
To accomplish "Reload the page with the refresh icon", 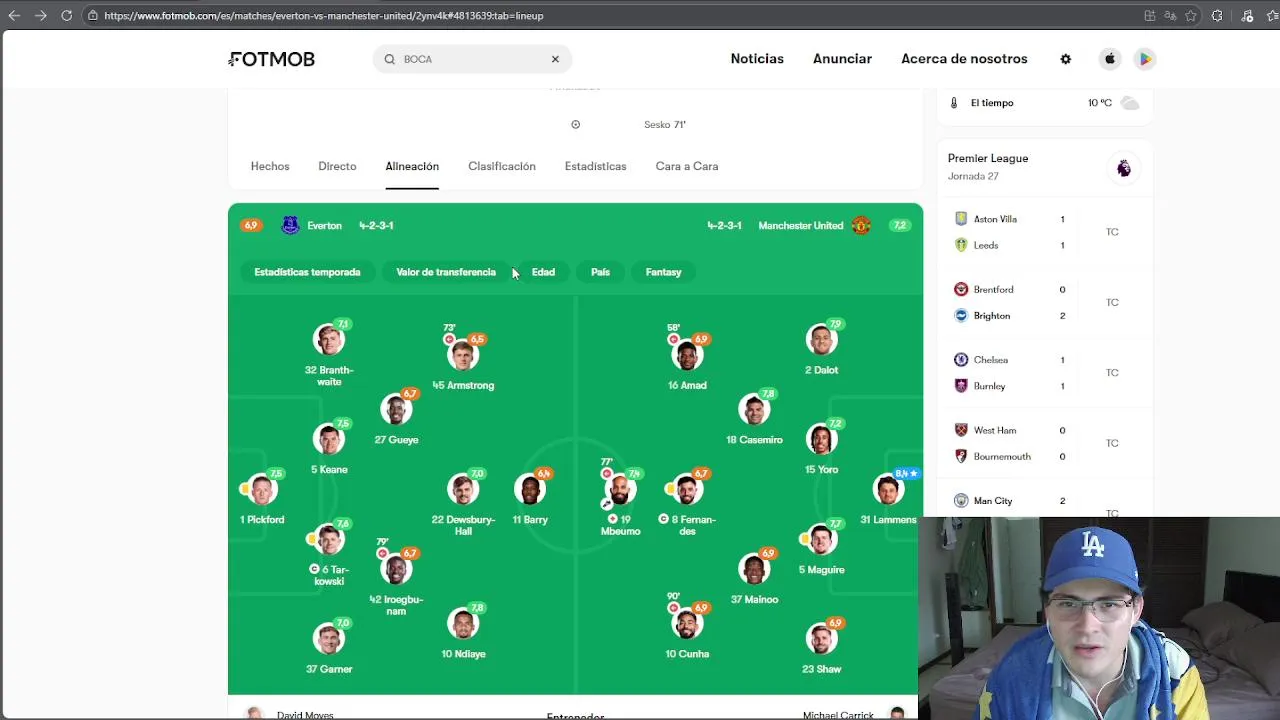I will click(x=66, y=16).
